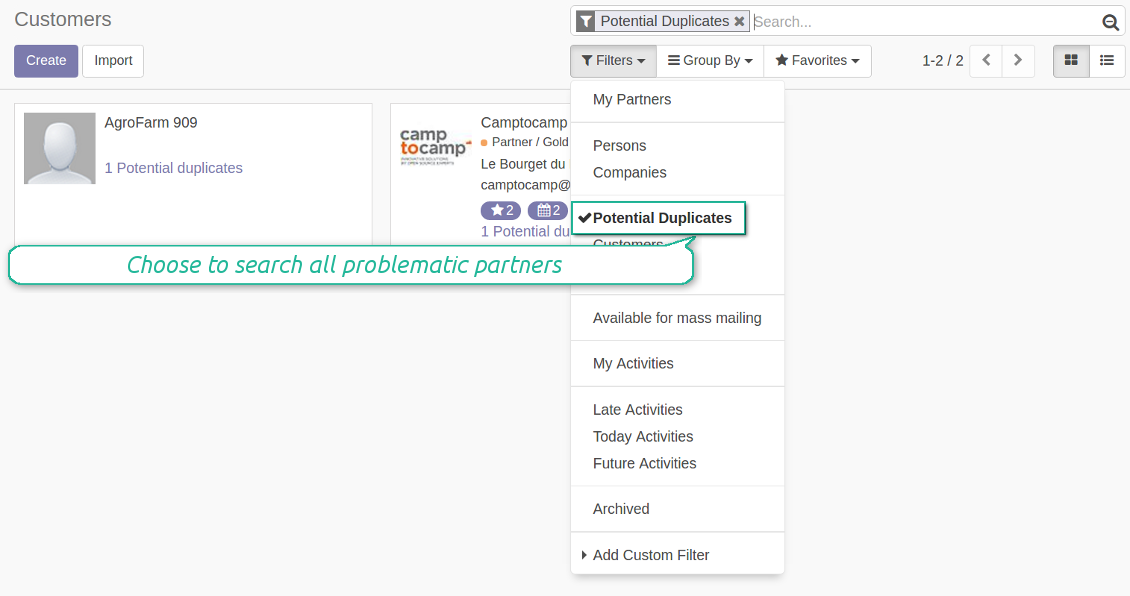The height and width of the screenshot is (596, 1130).
Task: Switch to list view
Action: pyautogui.click(x=1107, y=61)
